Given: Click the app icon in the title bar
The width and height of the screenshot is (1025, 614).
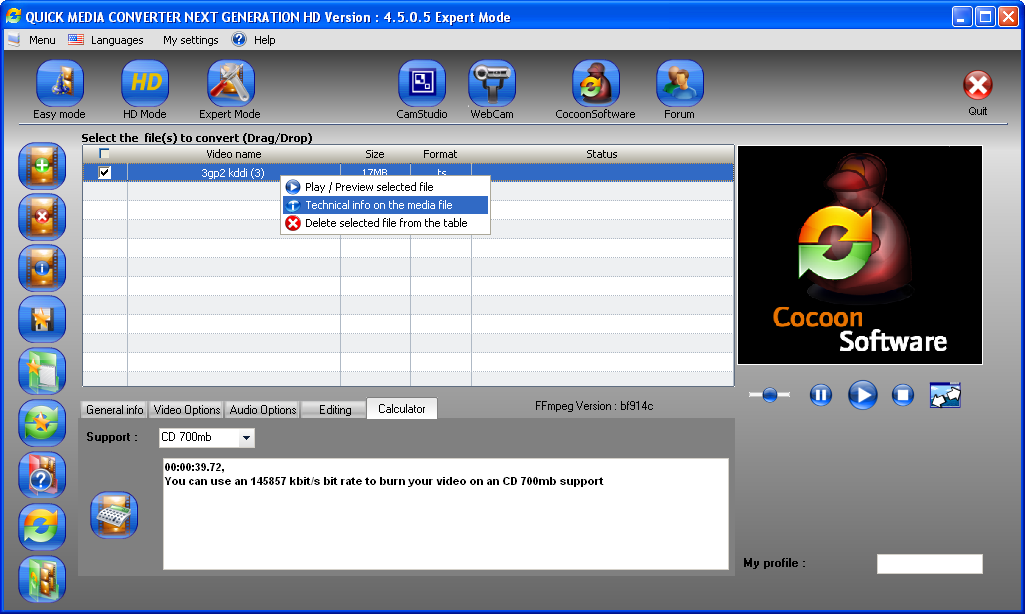Looking at the screenshot, I should (14, 16).
